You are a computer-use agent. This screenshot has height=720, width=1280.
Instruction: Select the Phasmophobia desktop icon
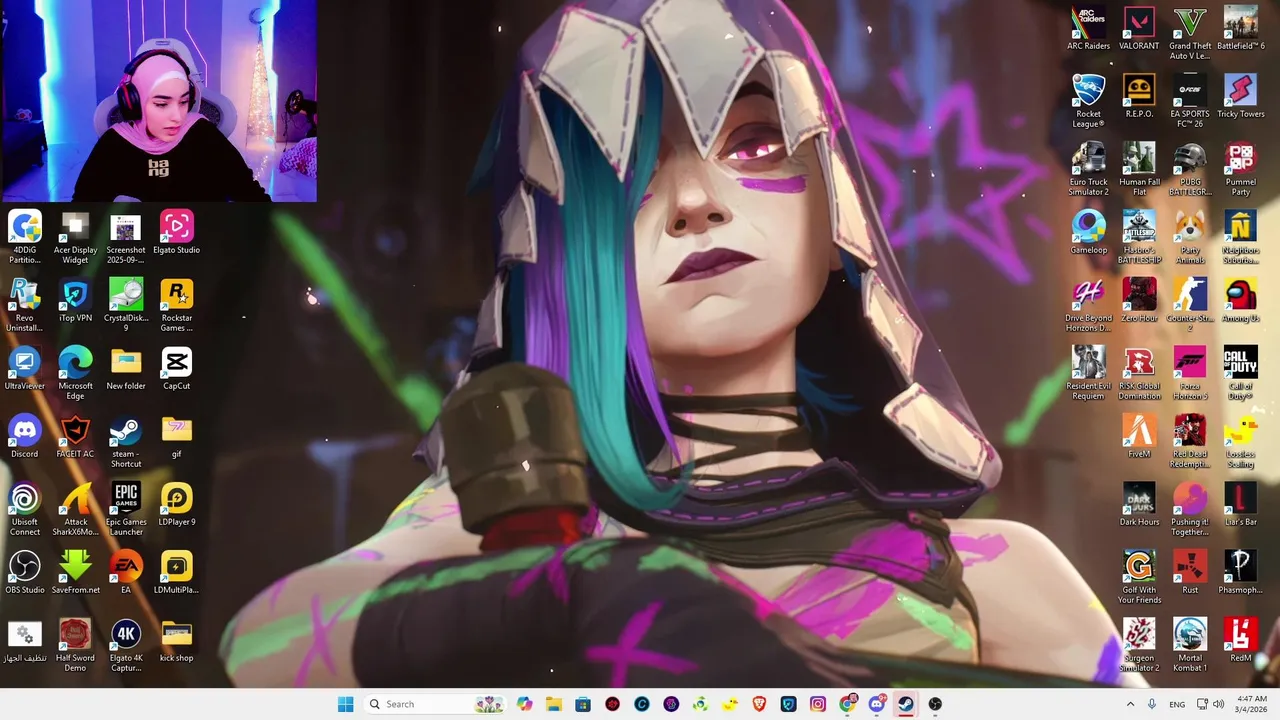pos(1240,573)
